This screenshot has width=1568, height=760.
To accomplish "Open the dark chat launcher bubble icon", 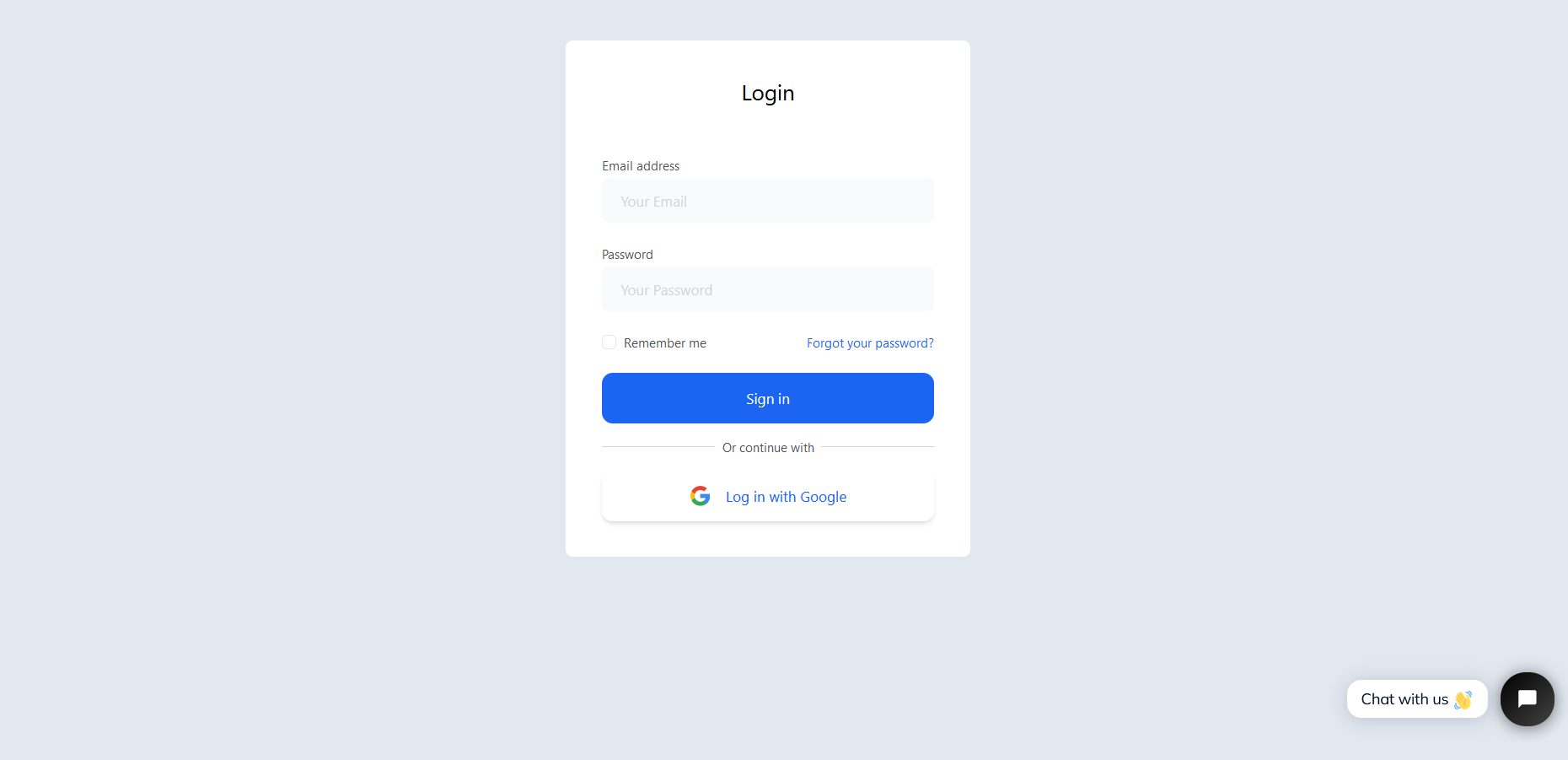I will [x=1527, y=699].
